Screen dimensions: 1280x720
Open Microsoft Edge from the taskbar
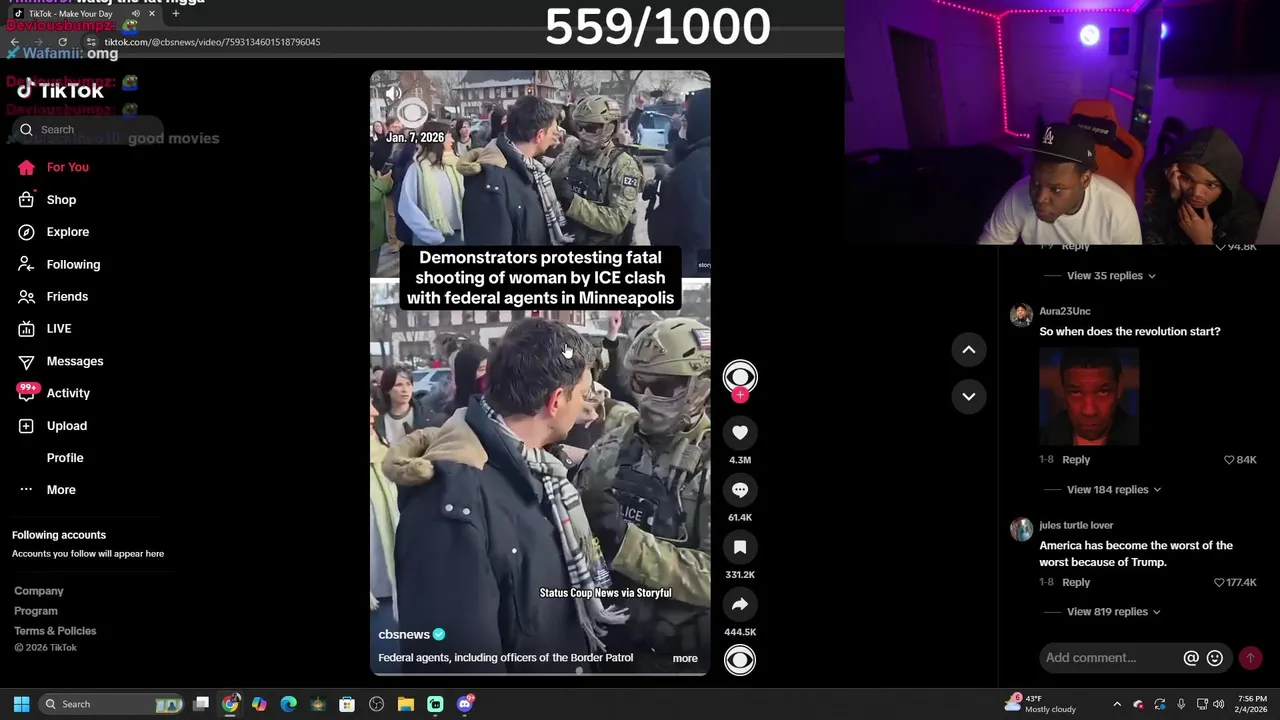click(288, 704)
